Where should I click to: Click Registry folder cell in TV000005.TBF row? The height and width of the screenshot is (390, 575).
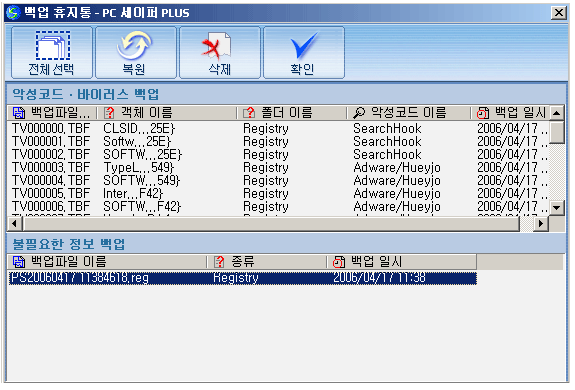(x=266, y=194)
